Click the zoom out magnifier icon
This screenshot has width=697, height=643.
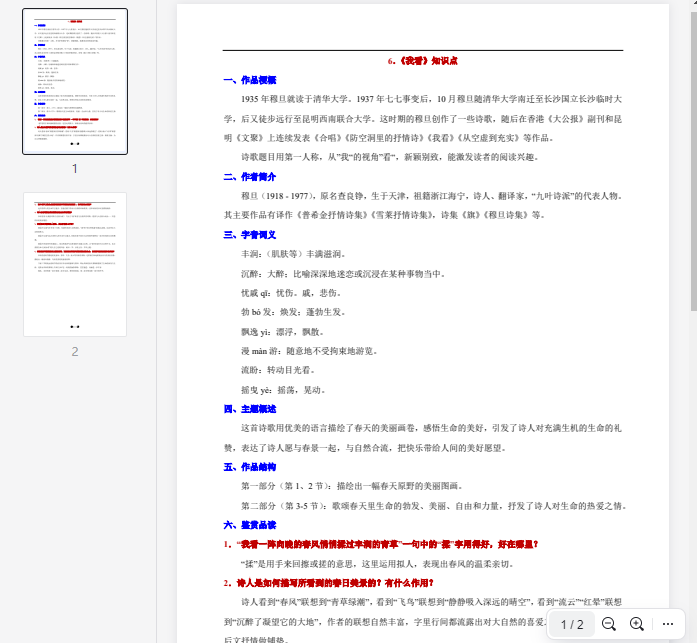pyautogui.click(x=608, y=624)
